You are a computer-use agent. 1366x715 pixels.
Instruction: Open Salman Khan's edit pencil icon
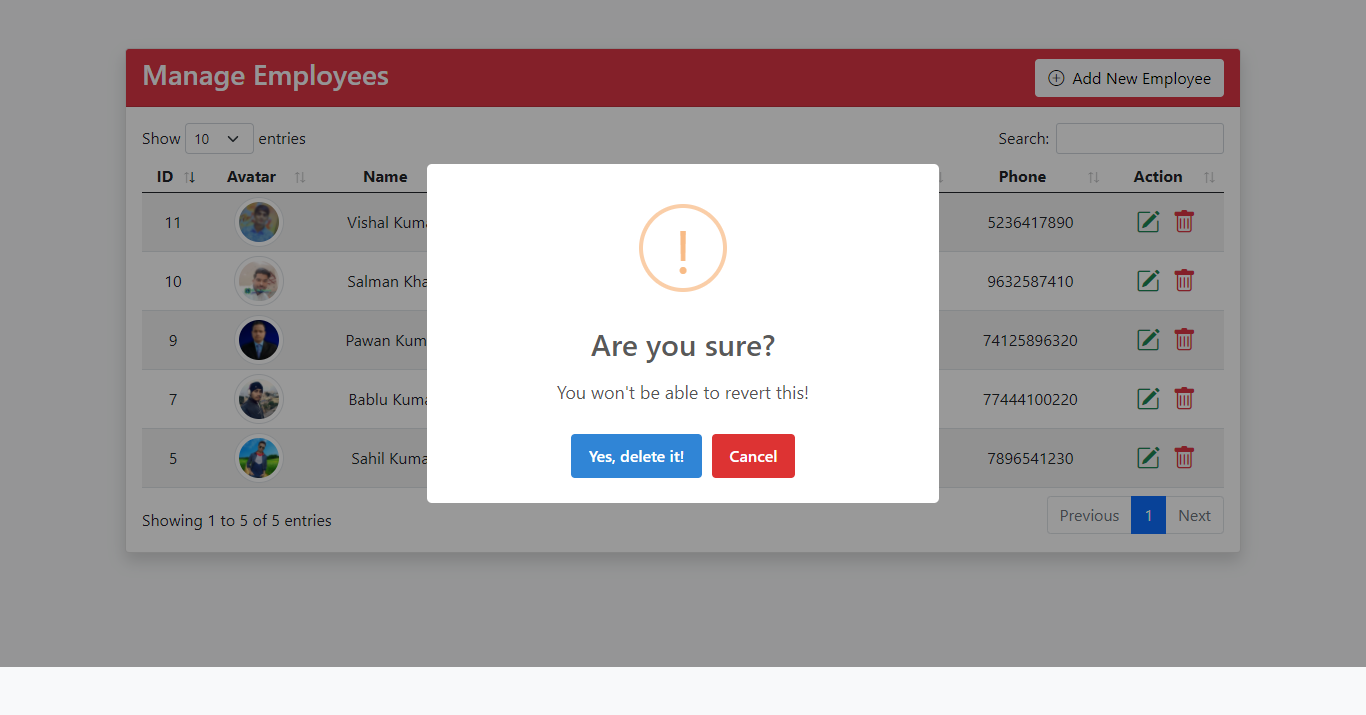(1148, 281)
